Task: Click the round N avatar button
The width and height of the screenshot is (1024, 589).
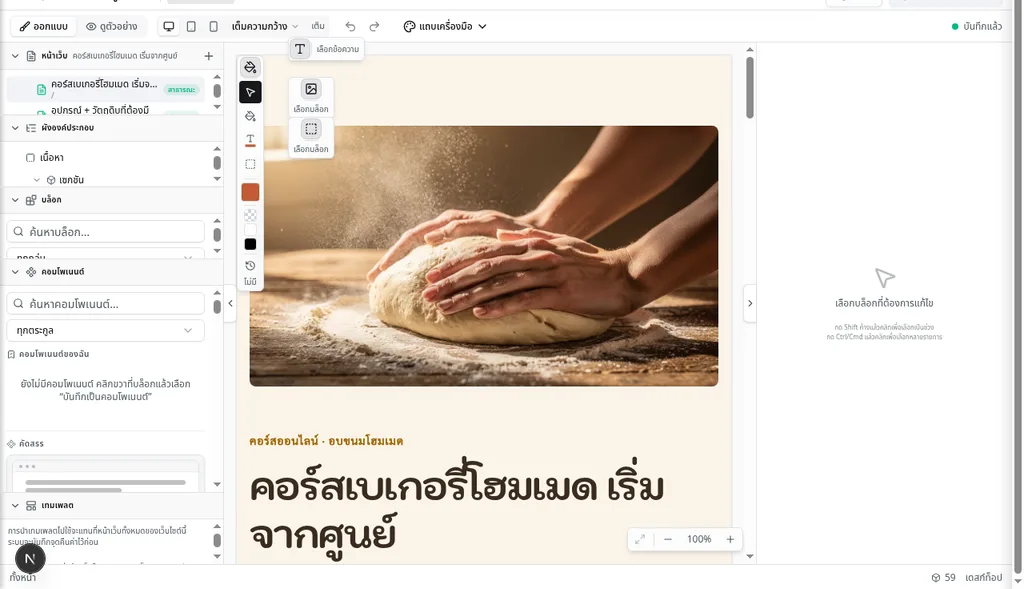Action: pyautogui.click(x=30, y=558)
